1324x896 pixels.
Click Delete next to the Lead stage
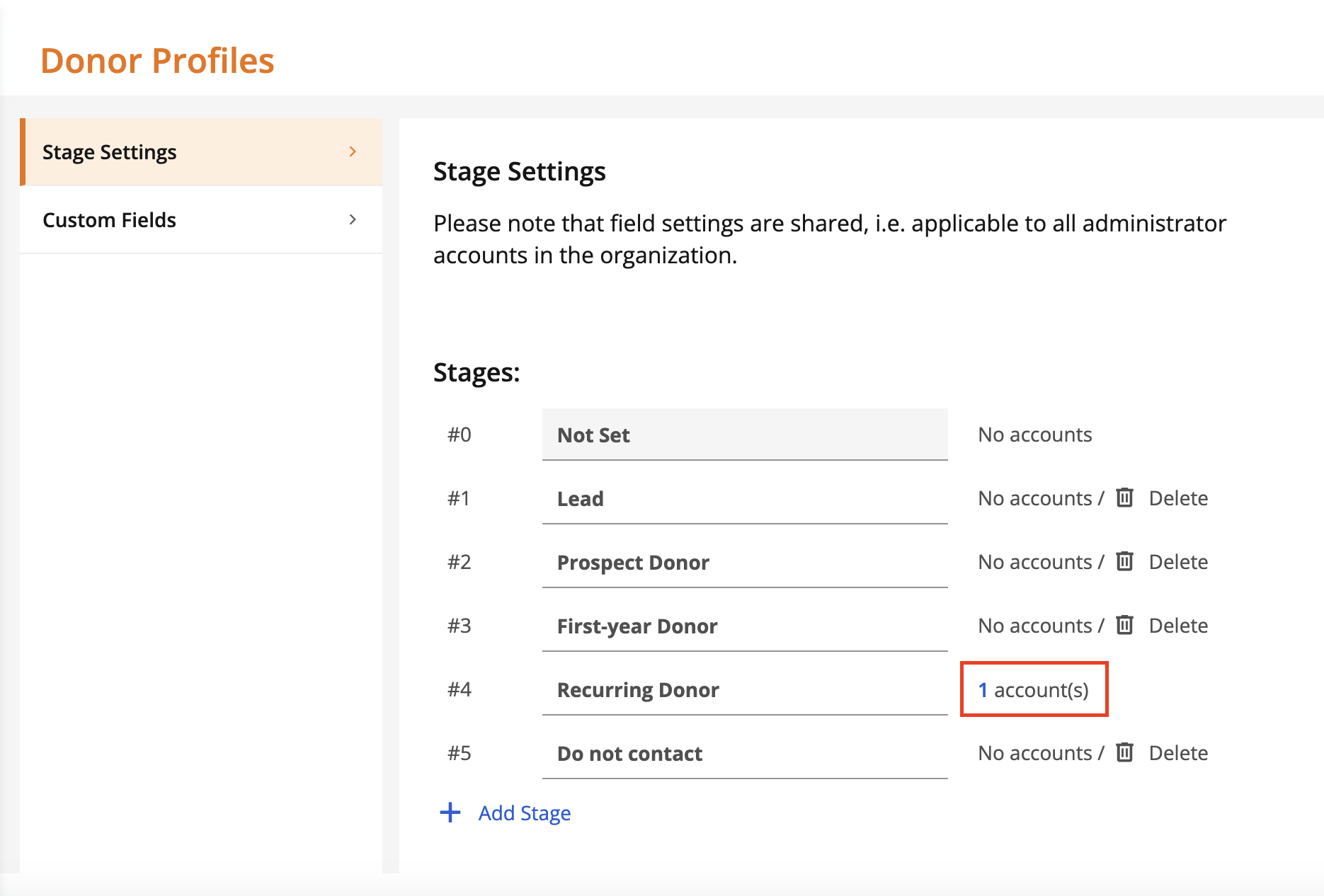pyautogui.click(x=1178, y=498)
